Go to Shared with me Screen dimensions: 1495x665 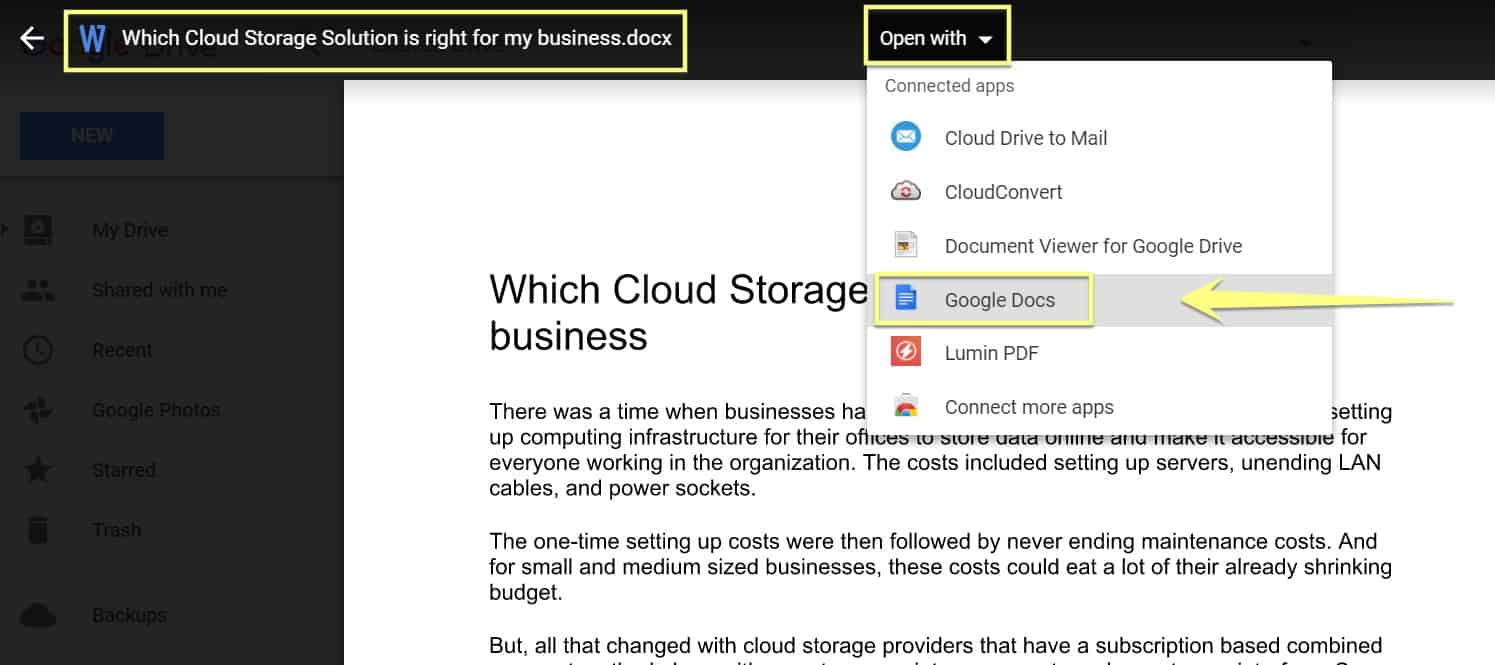click(159, 290)
